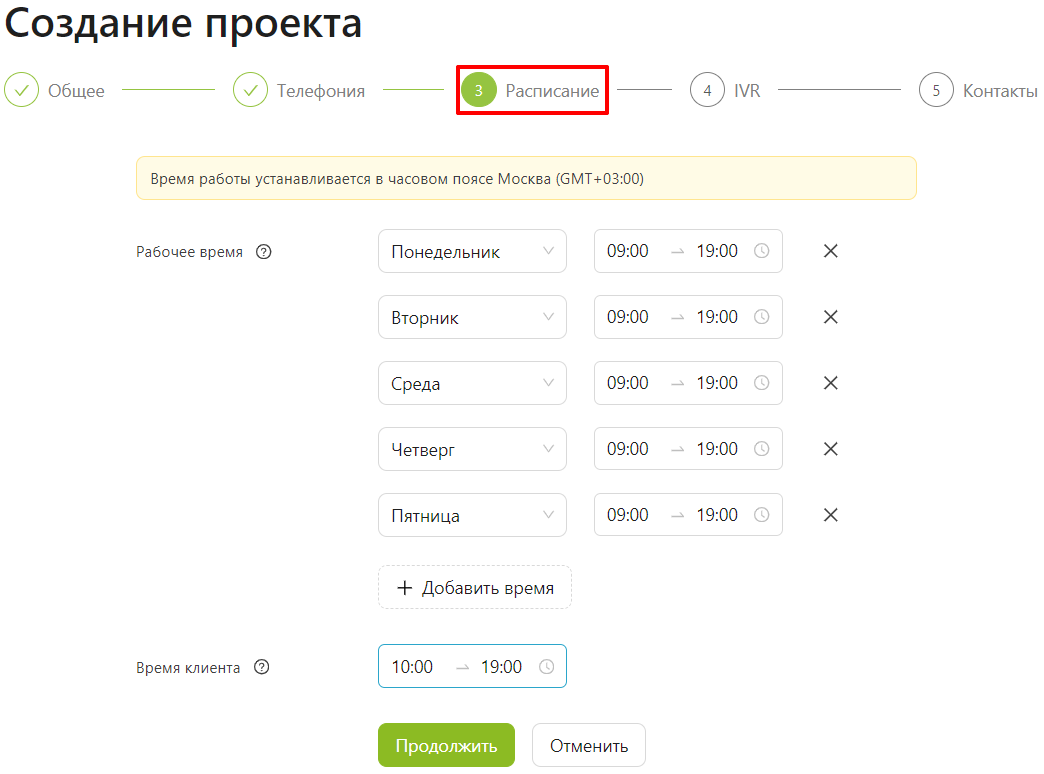Image resolution: width=1044 pixels, height=774 pixels.
Task: Open the Четверг day dropdown
Action: [472, 449]
